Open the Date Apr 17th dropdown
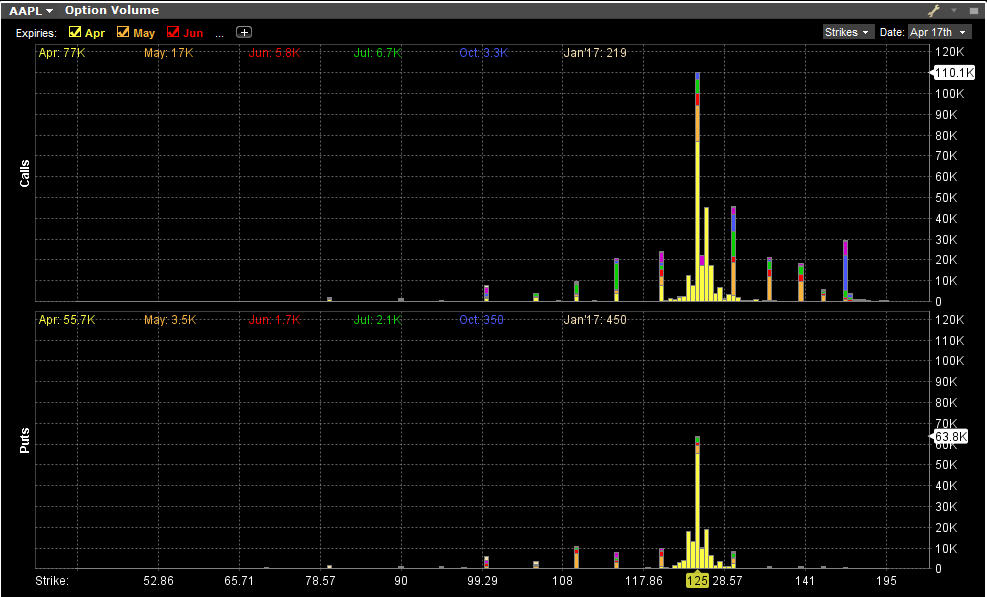 click(939, 32)
